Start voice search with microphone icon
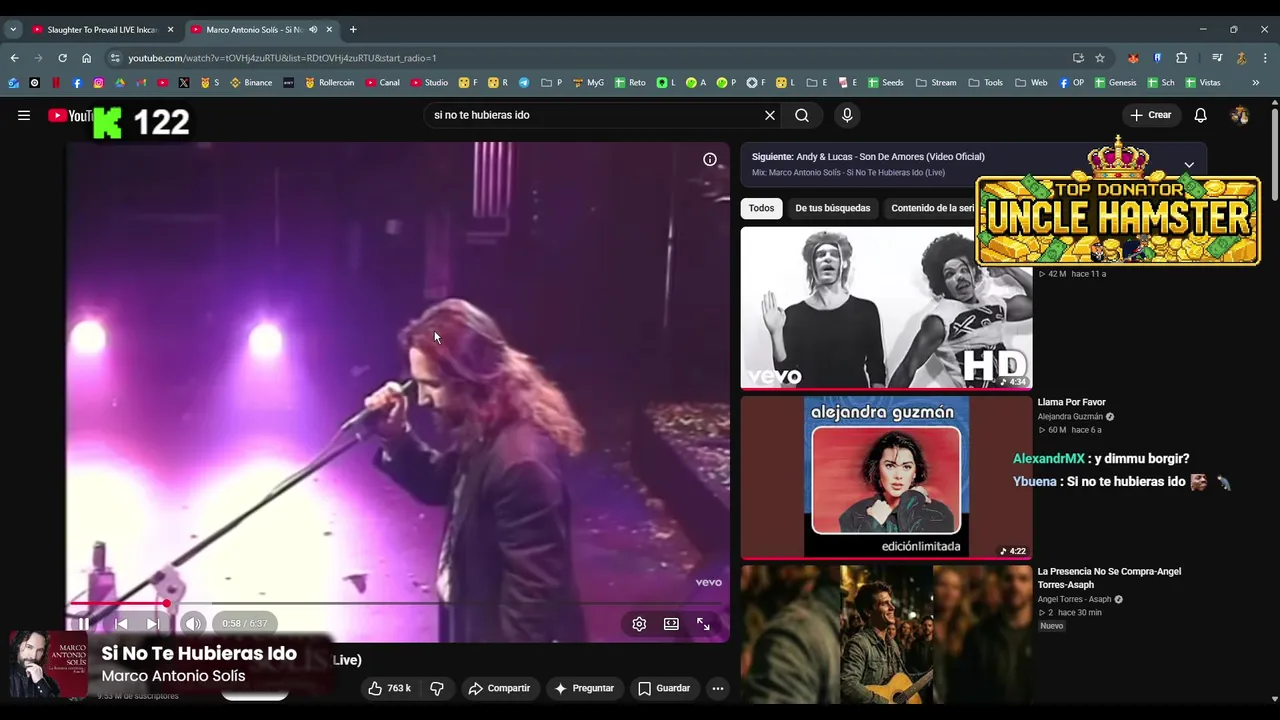 tap(847, 115)
